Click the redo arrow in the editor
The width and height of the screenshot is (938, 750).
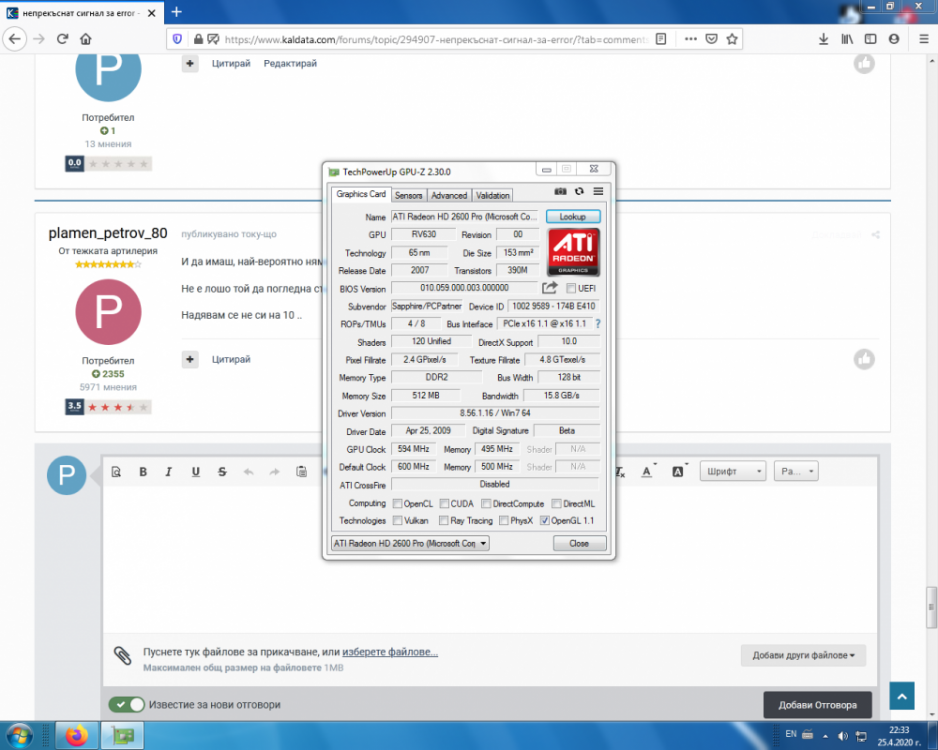(275, 472)
